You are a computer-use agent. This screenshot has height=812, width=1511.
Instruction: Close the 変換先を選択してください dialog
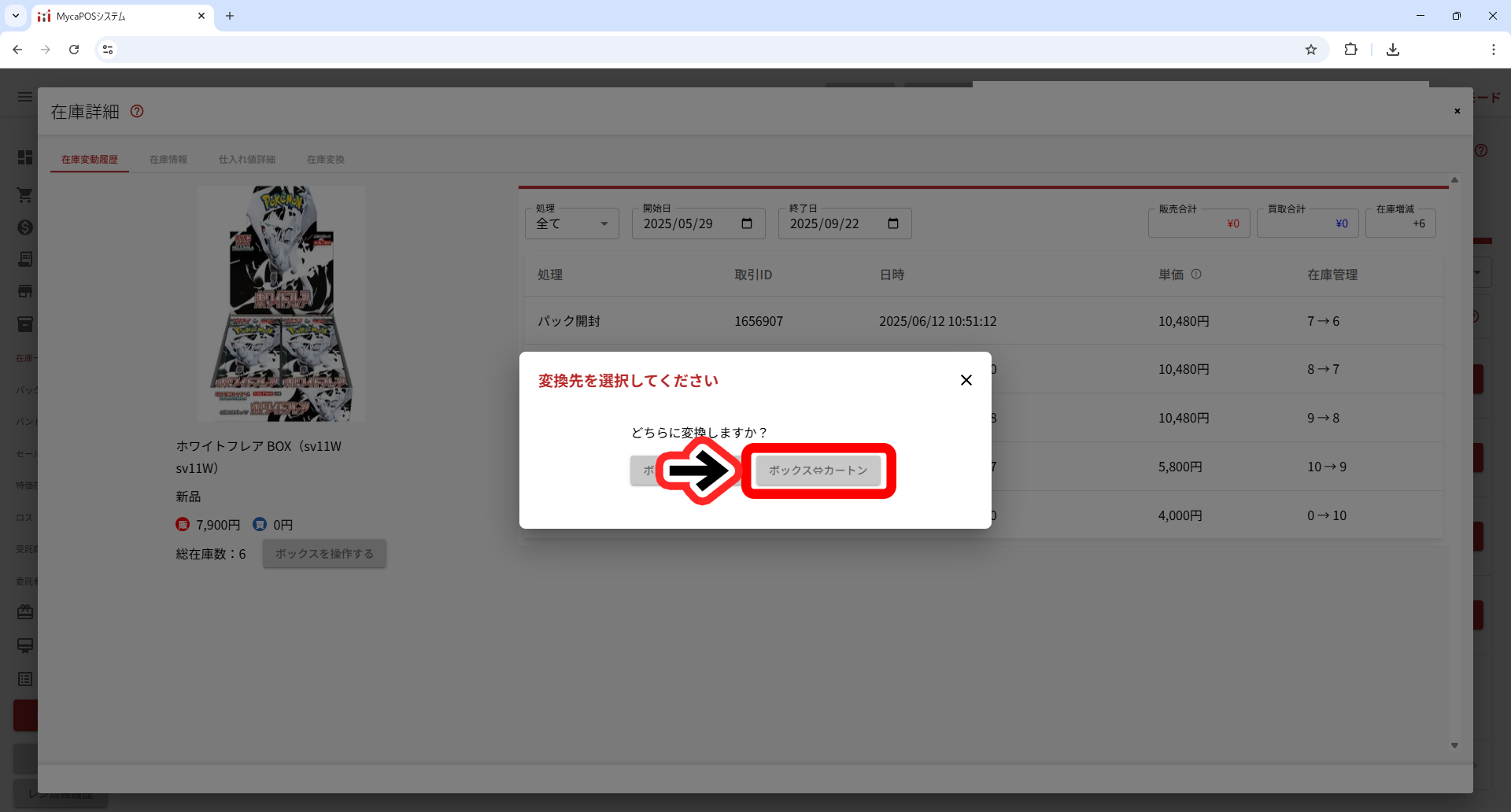point(966,380)
